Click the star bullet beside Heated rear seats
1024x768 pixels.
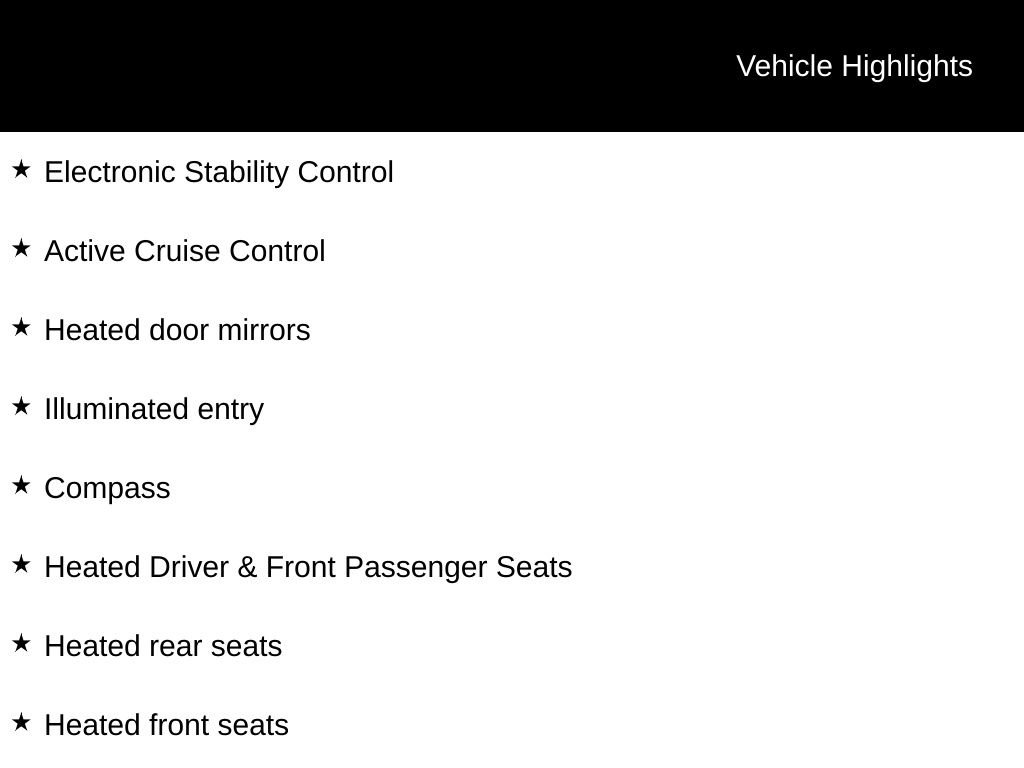[21, 643]
